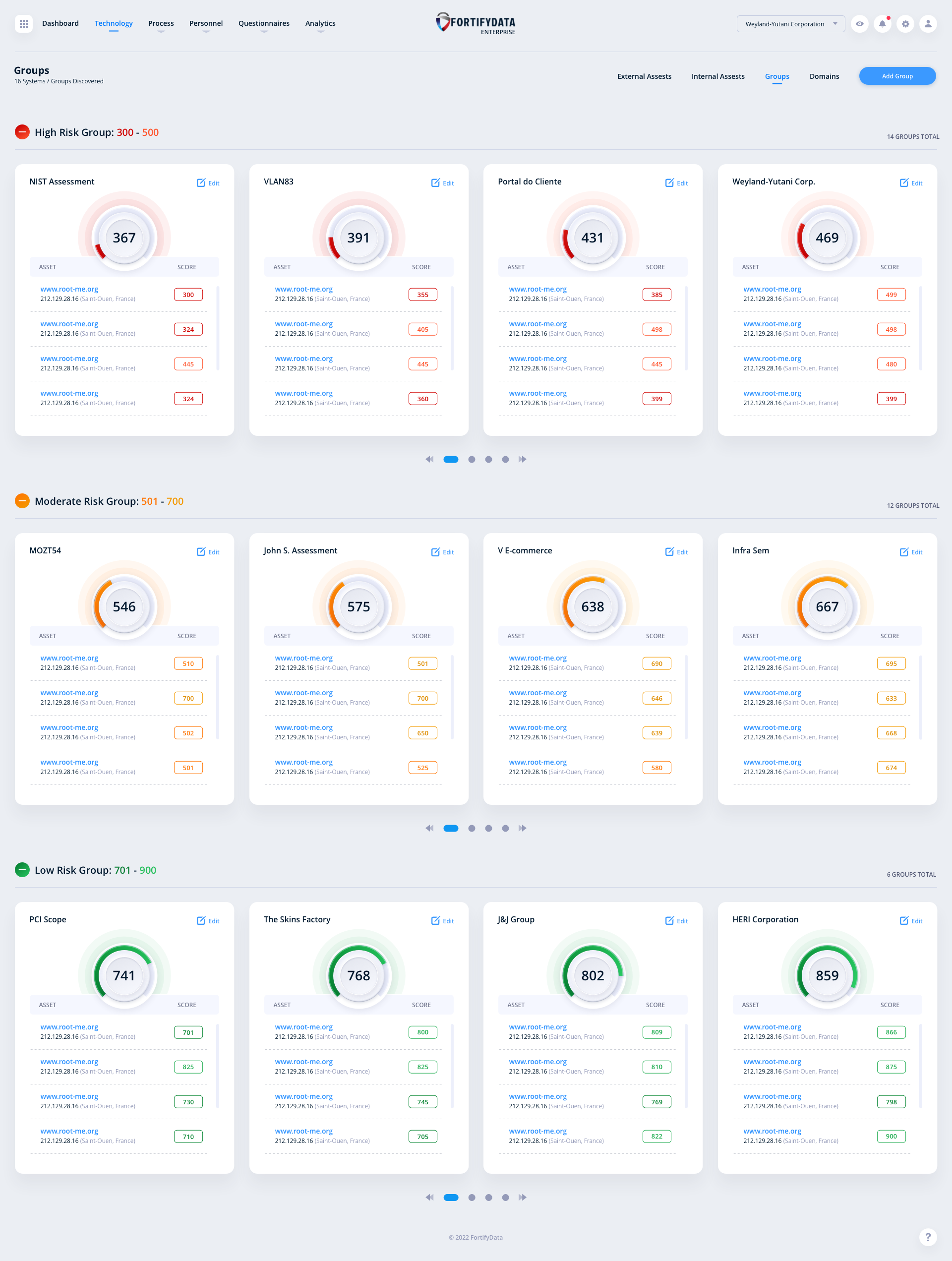
Task: Open the notifications bell
Action: (x=883, y=24)
